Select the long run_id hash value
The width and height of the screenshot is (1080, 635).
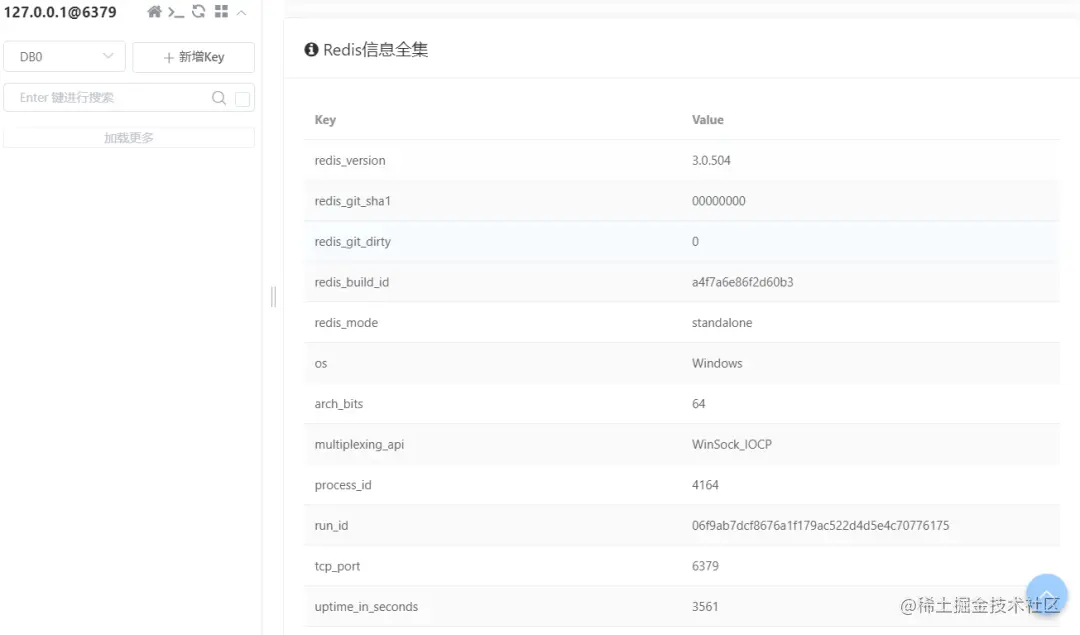pos(820,526)
